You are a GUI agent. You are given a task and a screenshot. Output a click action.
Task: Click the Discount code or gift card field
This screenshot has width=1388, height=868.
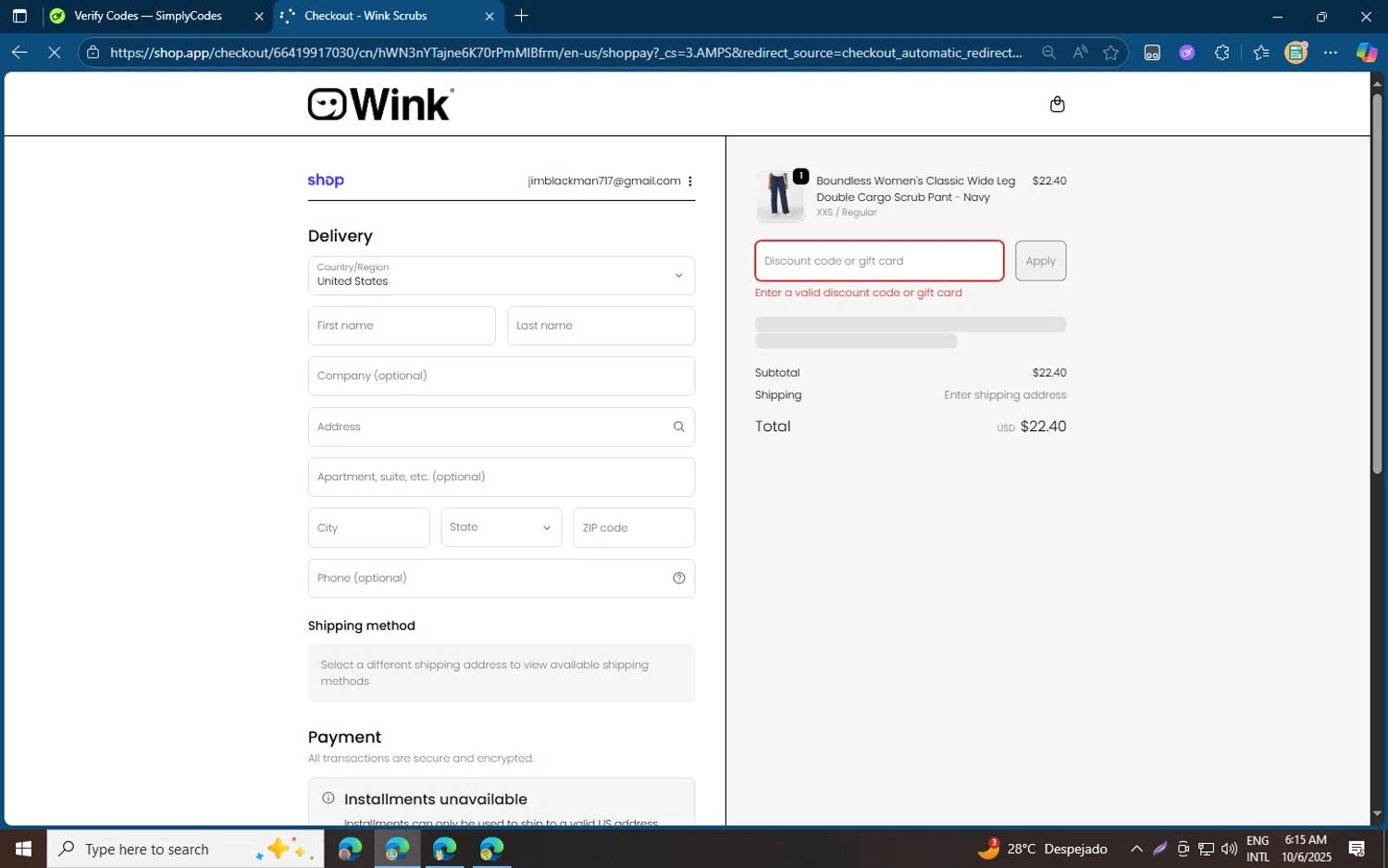point(879,261)
